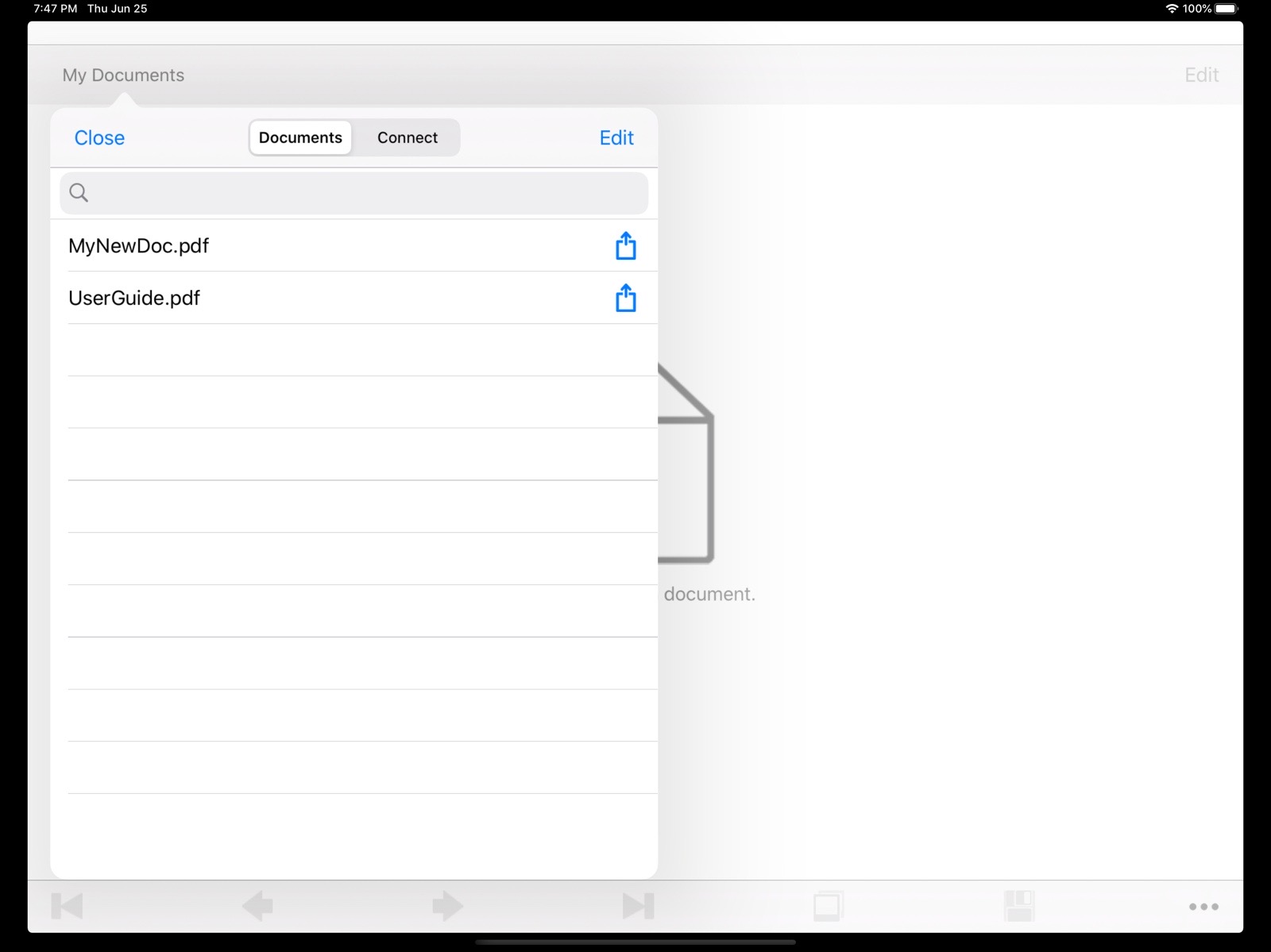
Task: Switch to the Documents segment
Action: coord(300,138)
